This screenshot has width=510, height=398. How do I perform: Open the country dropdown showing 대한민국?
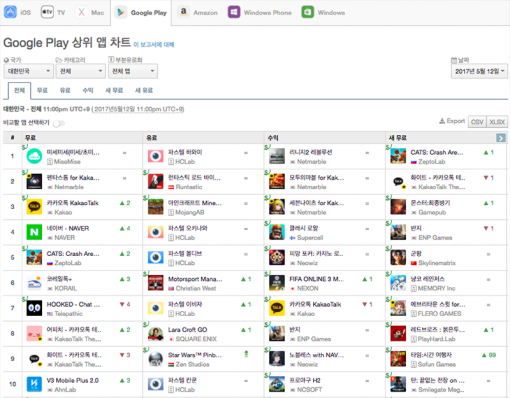(x=28, y=71)
